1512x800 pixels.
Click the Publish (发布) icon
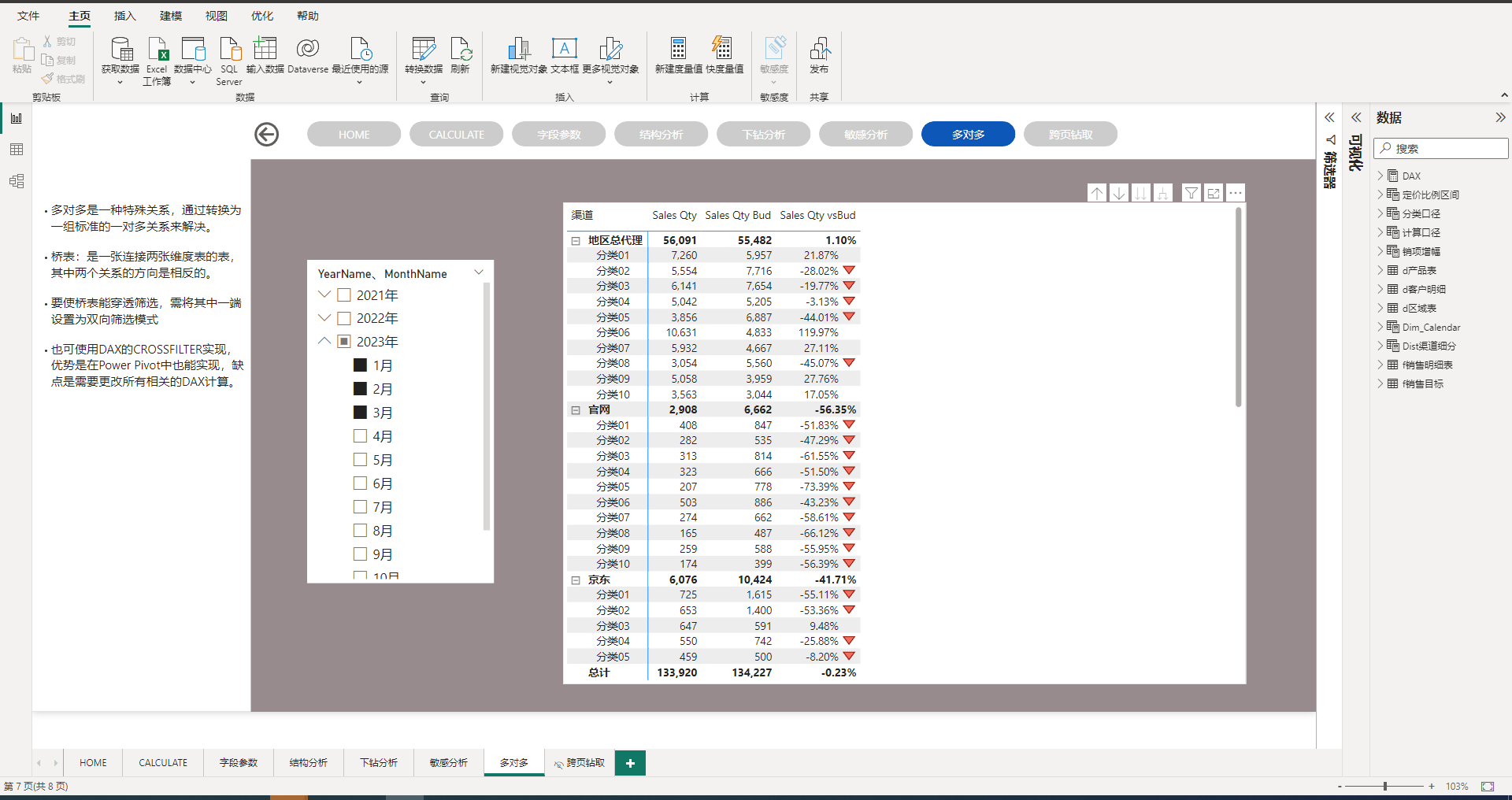(819, 50)
